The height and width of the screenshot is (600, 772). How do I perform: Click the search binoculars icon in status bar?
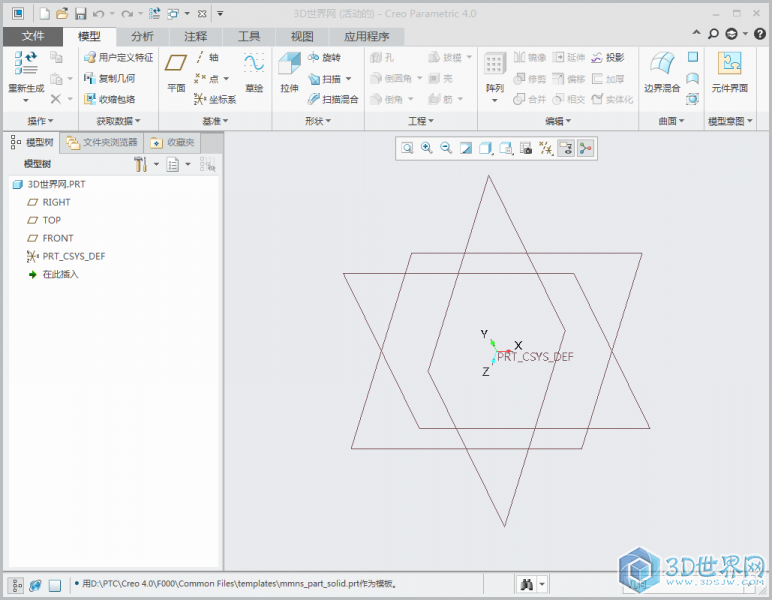click(x=527, y=585)
